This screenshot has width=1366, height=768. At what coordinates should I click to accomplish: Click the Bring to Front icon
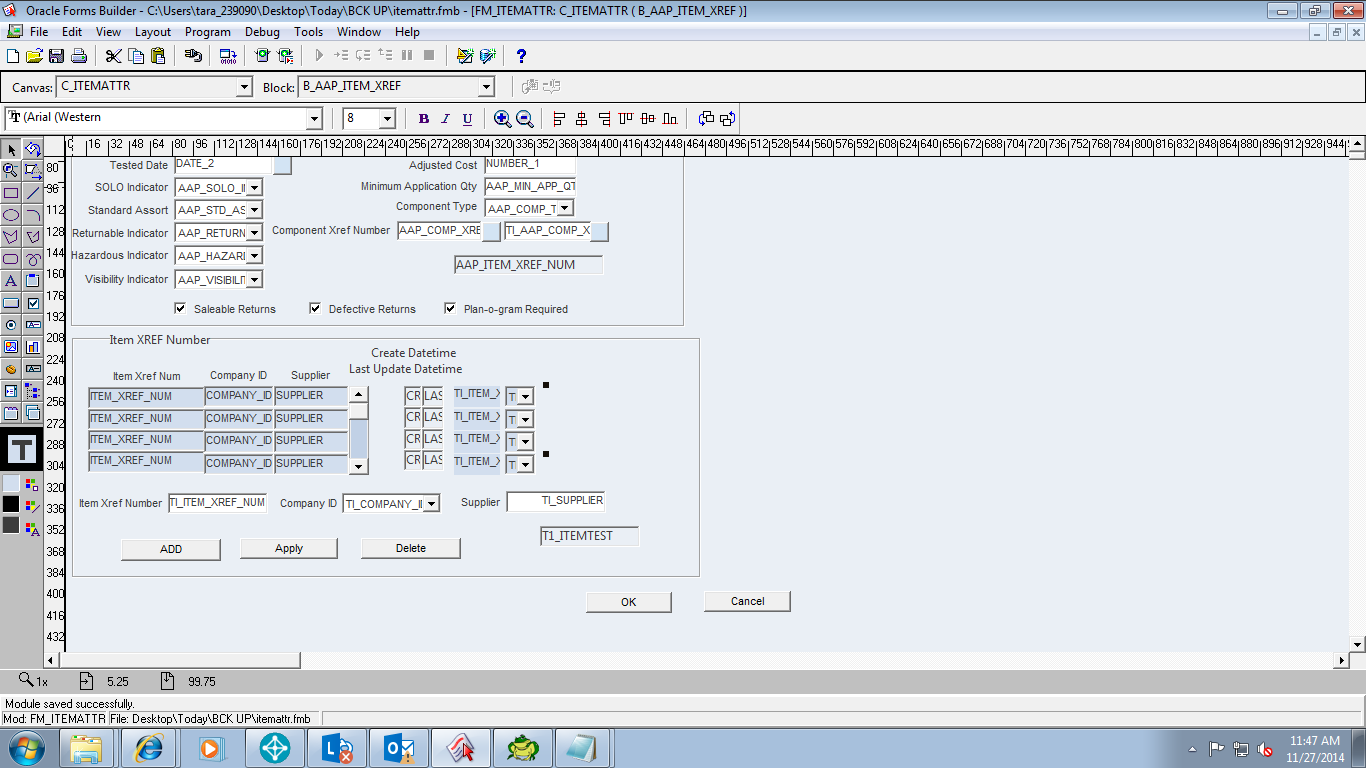pyautogui.click(x=706, y=119)
